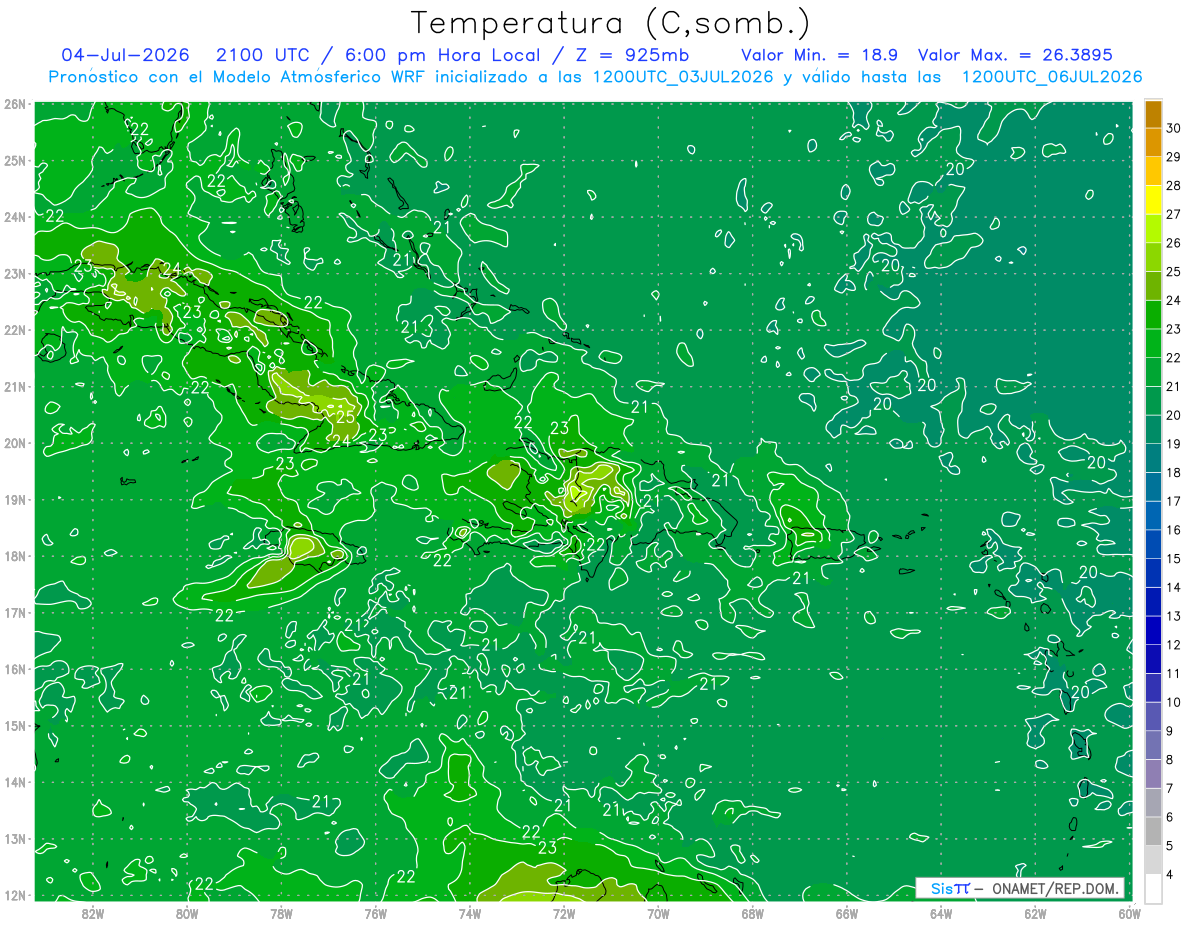
Task: Click the '62W' longitude axis label
Action: click(x=1035, y=913)
